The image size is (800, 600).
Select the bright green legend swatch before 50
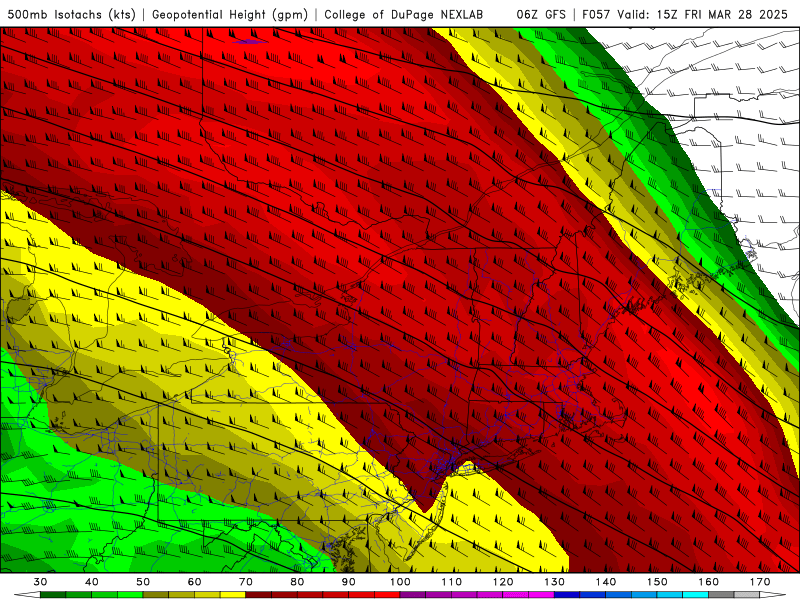130,594
